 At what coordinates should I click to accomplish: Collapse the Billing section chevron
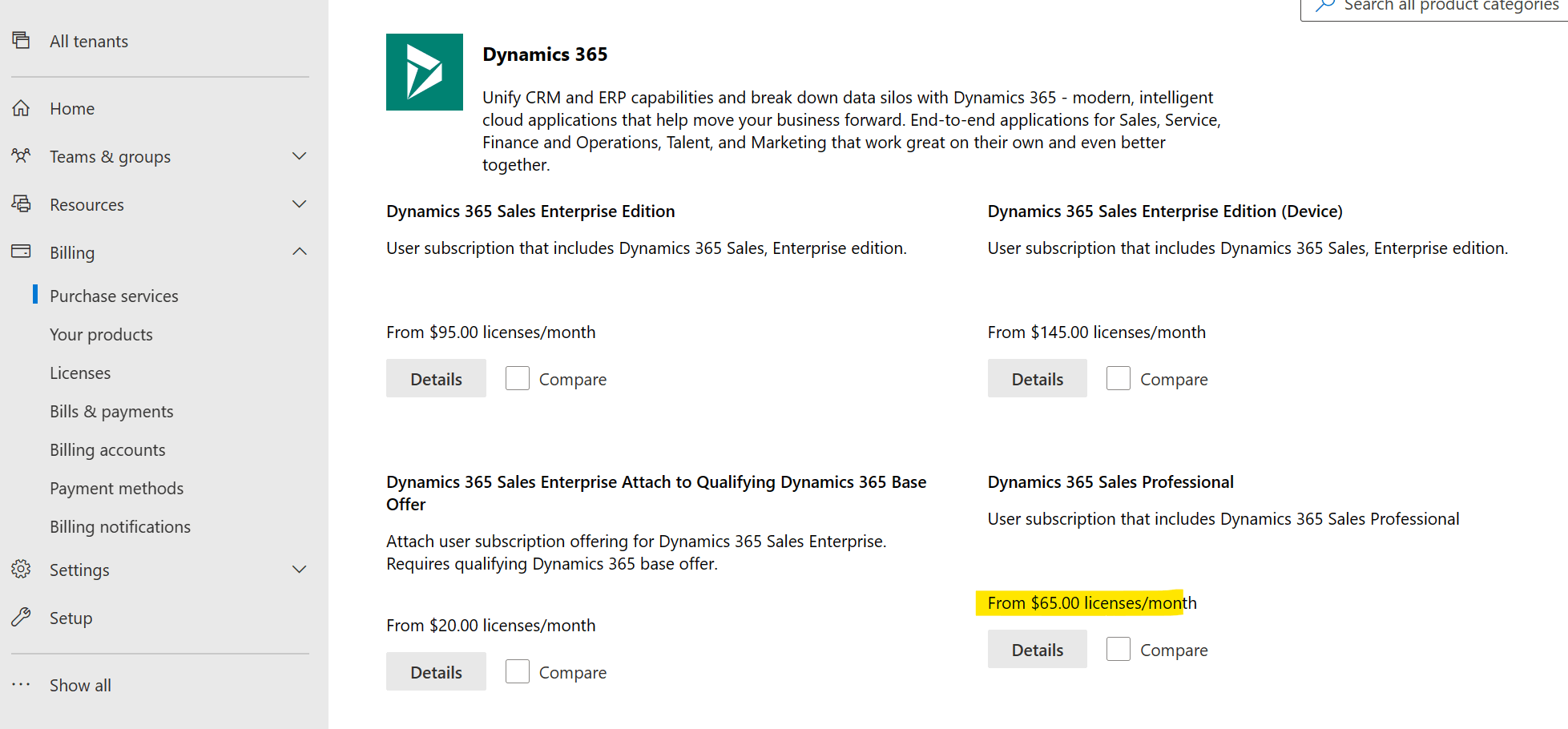(299, 252)
